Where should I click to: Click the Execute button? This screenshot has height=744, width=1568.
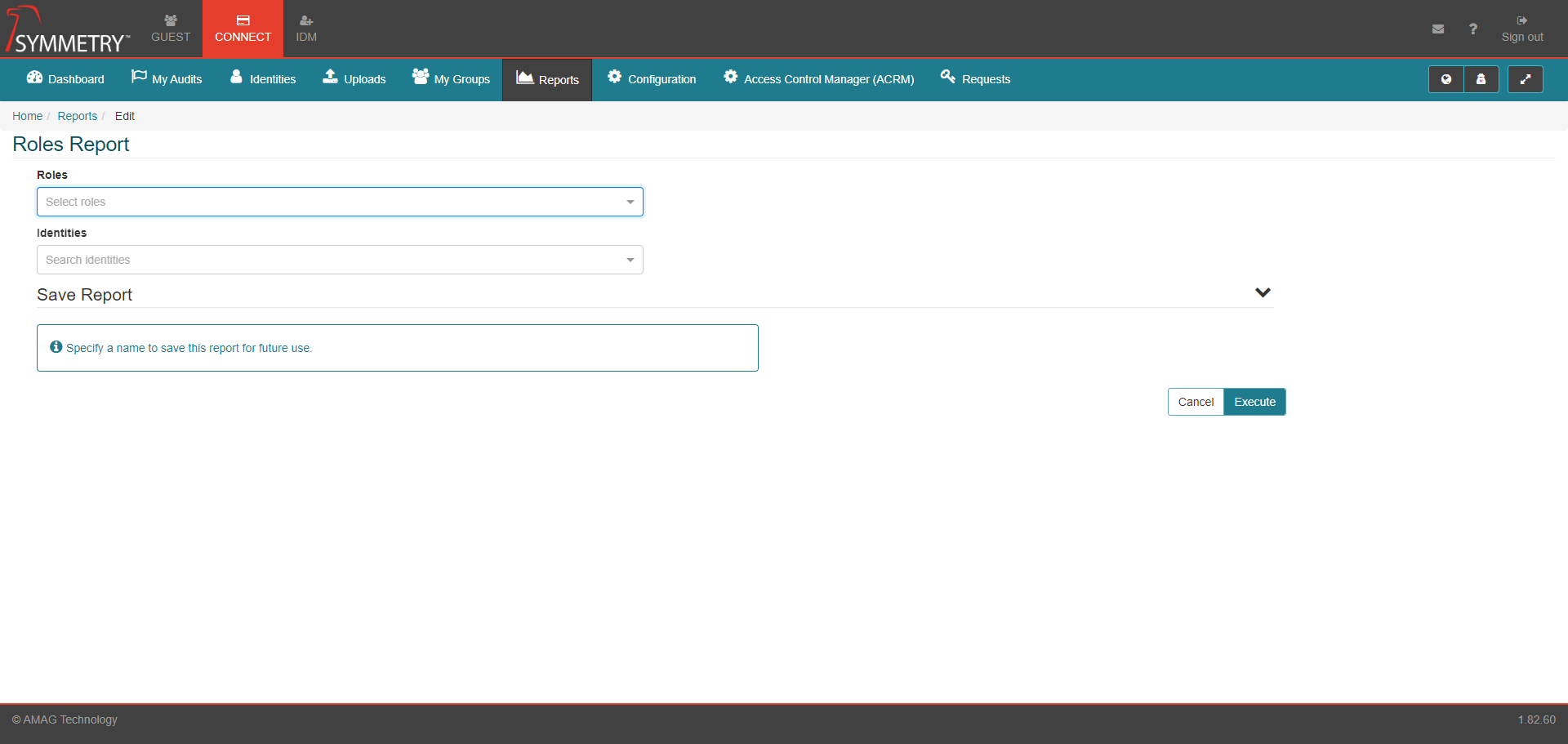(x=1254, y=402)
